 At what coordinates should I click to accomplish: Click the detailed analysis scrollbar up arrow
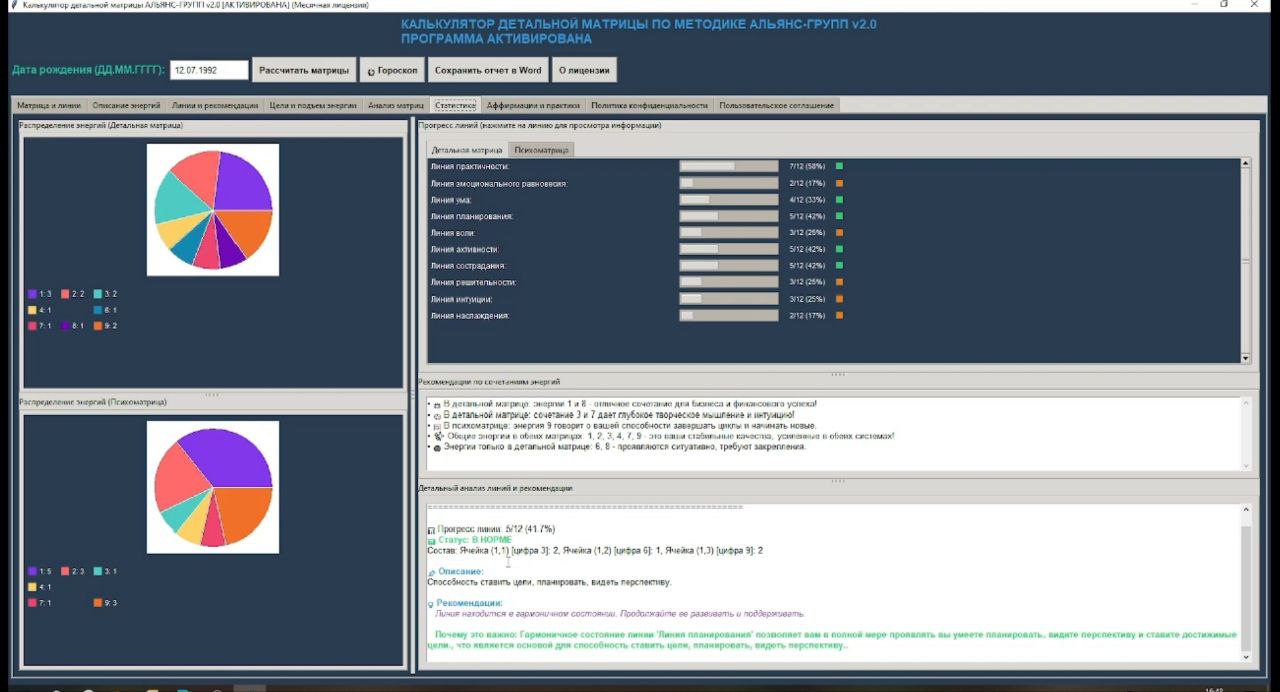(1246, 510)
